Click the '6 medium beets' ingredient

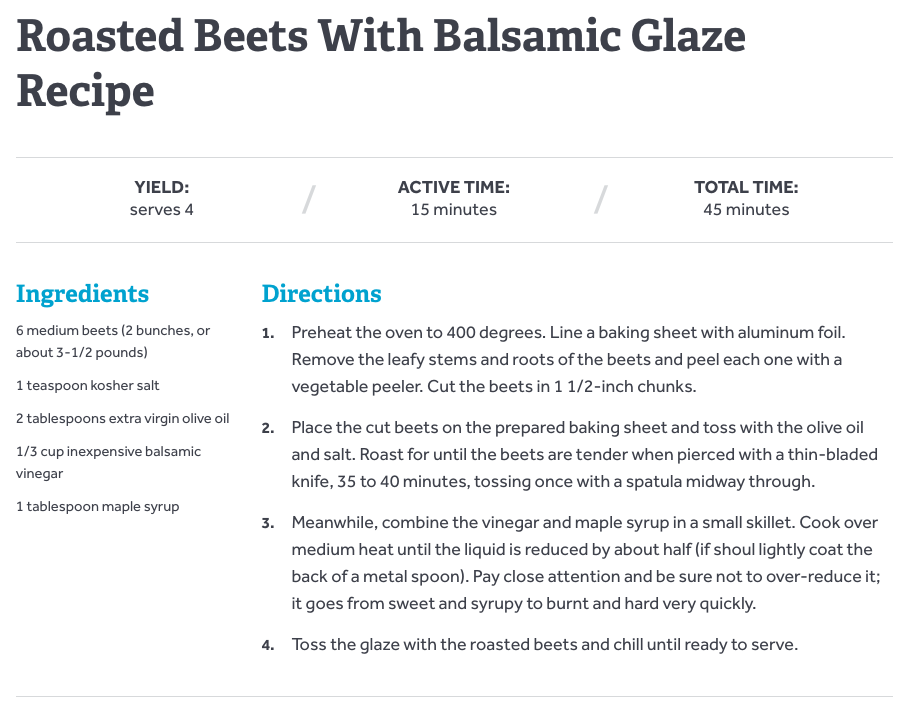click(x=113, y=341)
